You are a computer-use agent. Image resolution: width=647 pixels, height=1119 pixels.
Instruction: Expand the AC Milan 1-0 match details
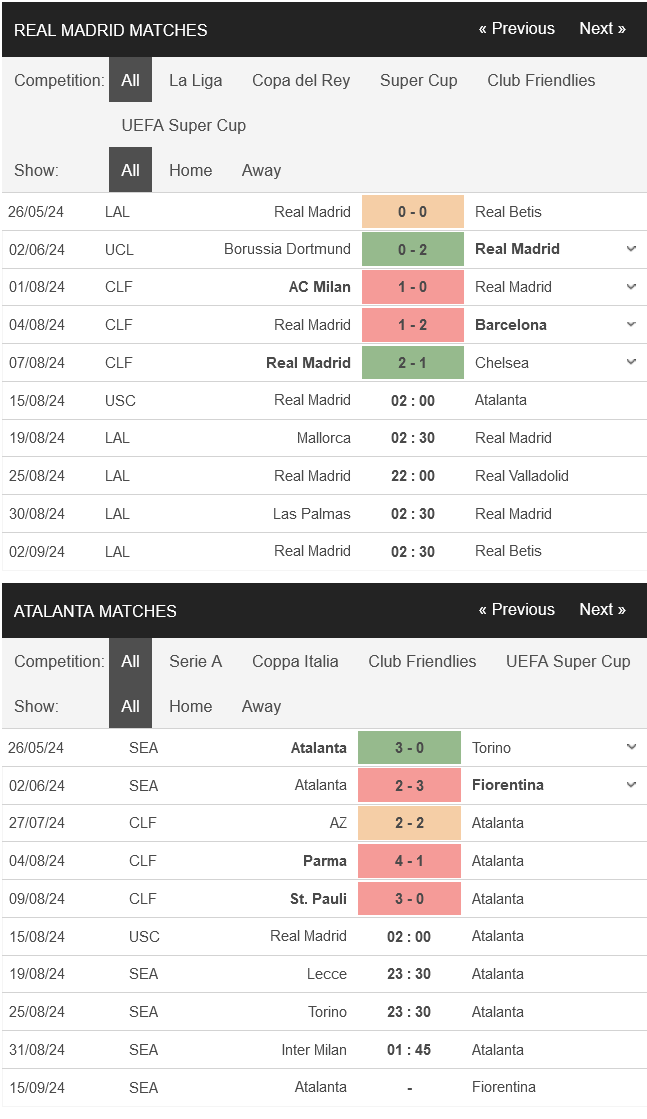point(631,287)
